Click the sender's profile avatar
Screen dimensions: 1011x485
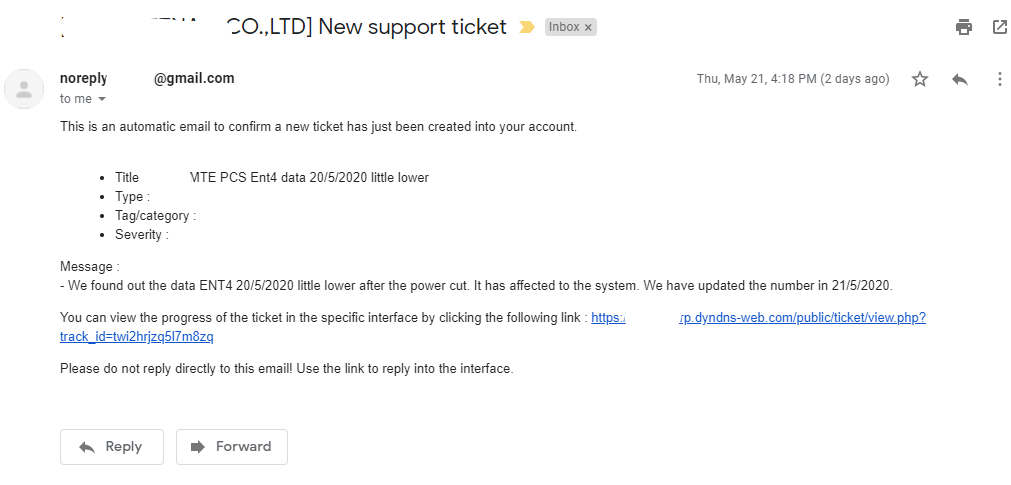coord(24,89)
